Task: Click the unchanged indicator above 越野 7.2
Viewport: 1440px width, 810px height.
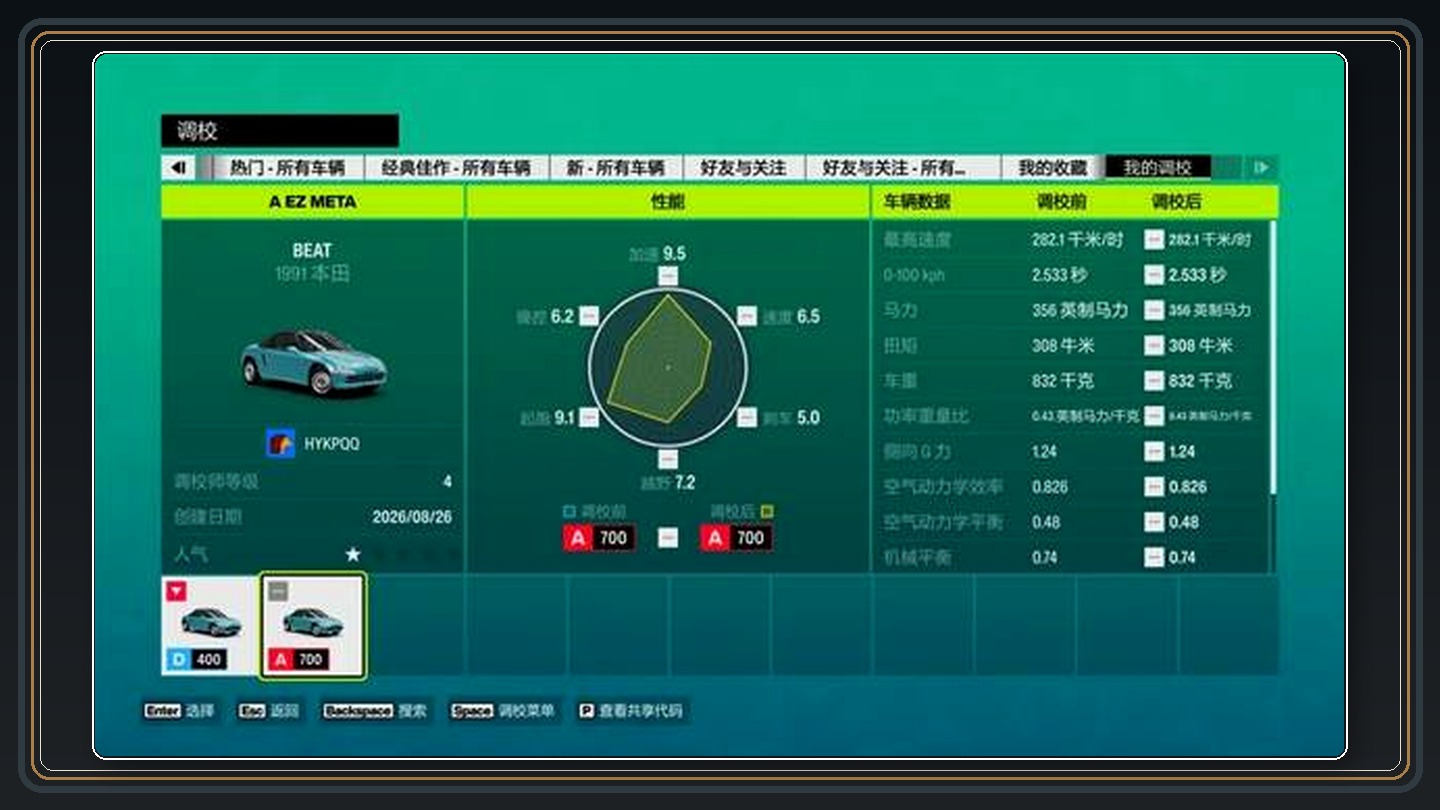Action: (x=668, y=459)
